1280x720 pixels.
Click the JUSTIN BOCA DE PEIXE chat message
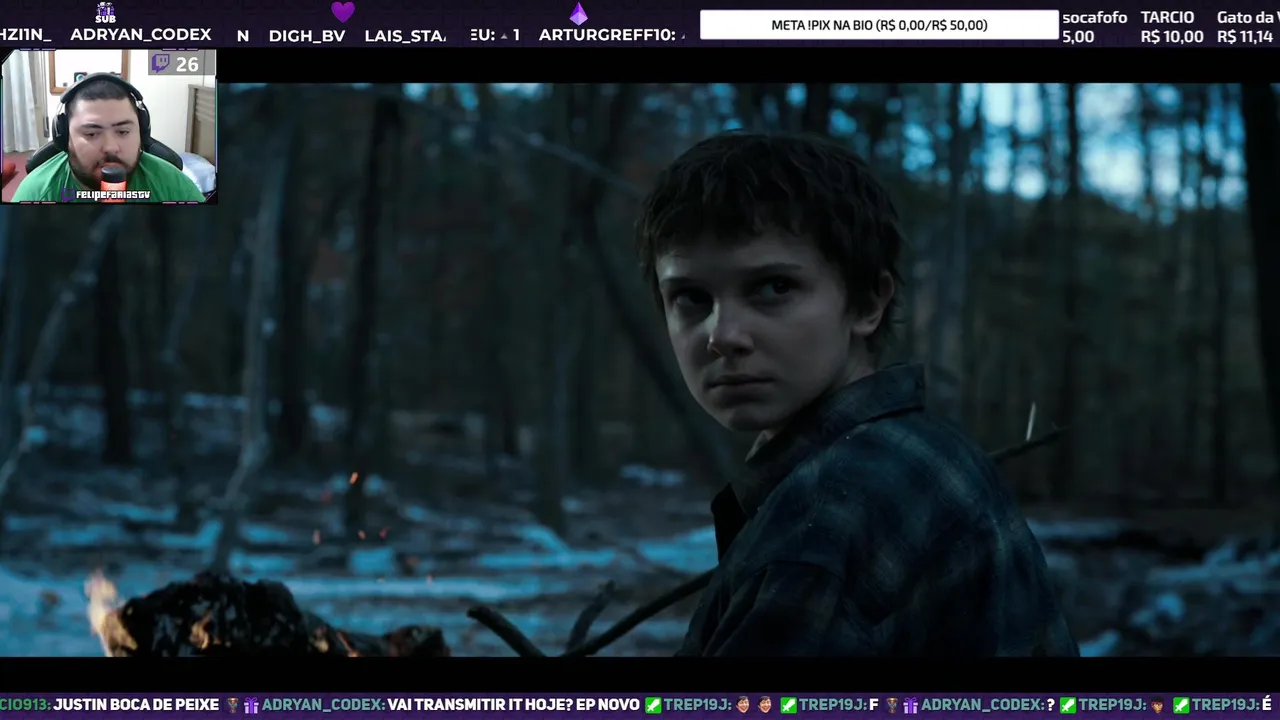[136, 705]
